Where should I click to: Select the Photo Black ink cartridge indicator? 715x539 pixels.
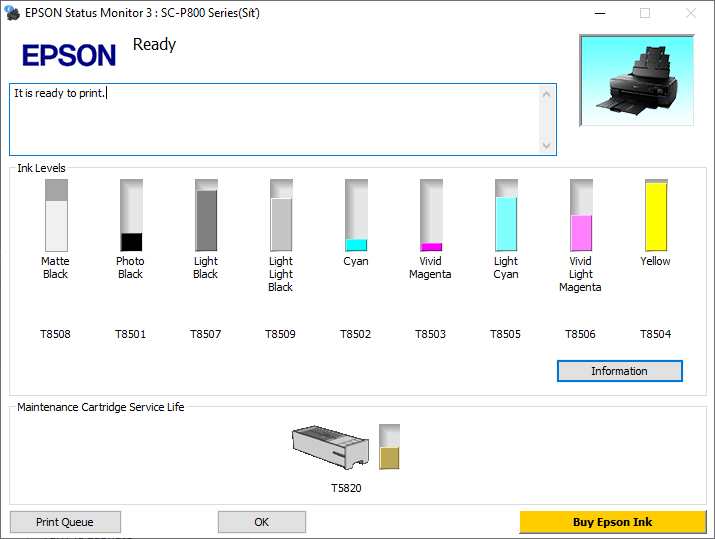pos(131,215)
